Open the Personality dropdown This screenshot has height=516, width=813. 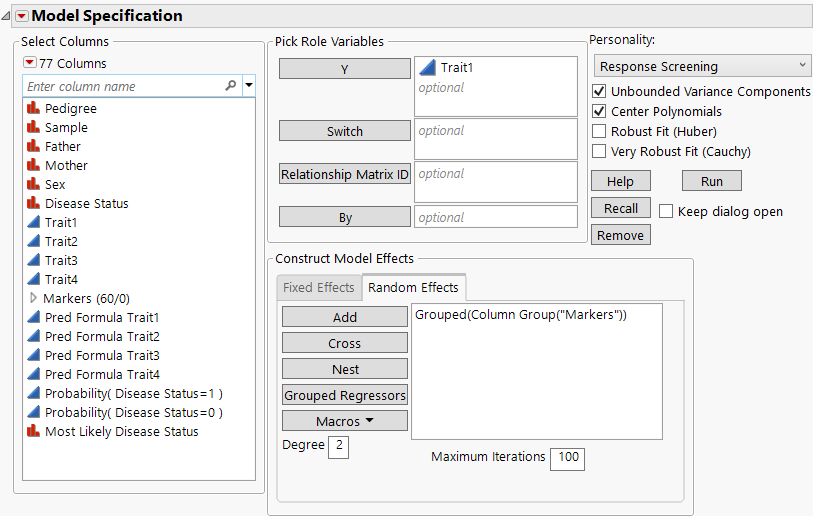pyautogui.click(x=702, y=66)
